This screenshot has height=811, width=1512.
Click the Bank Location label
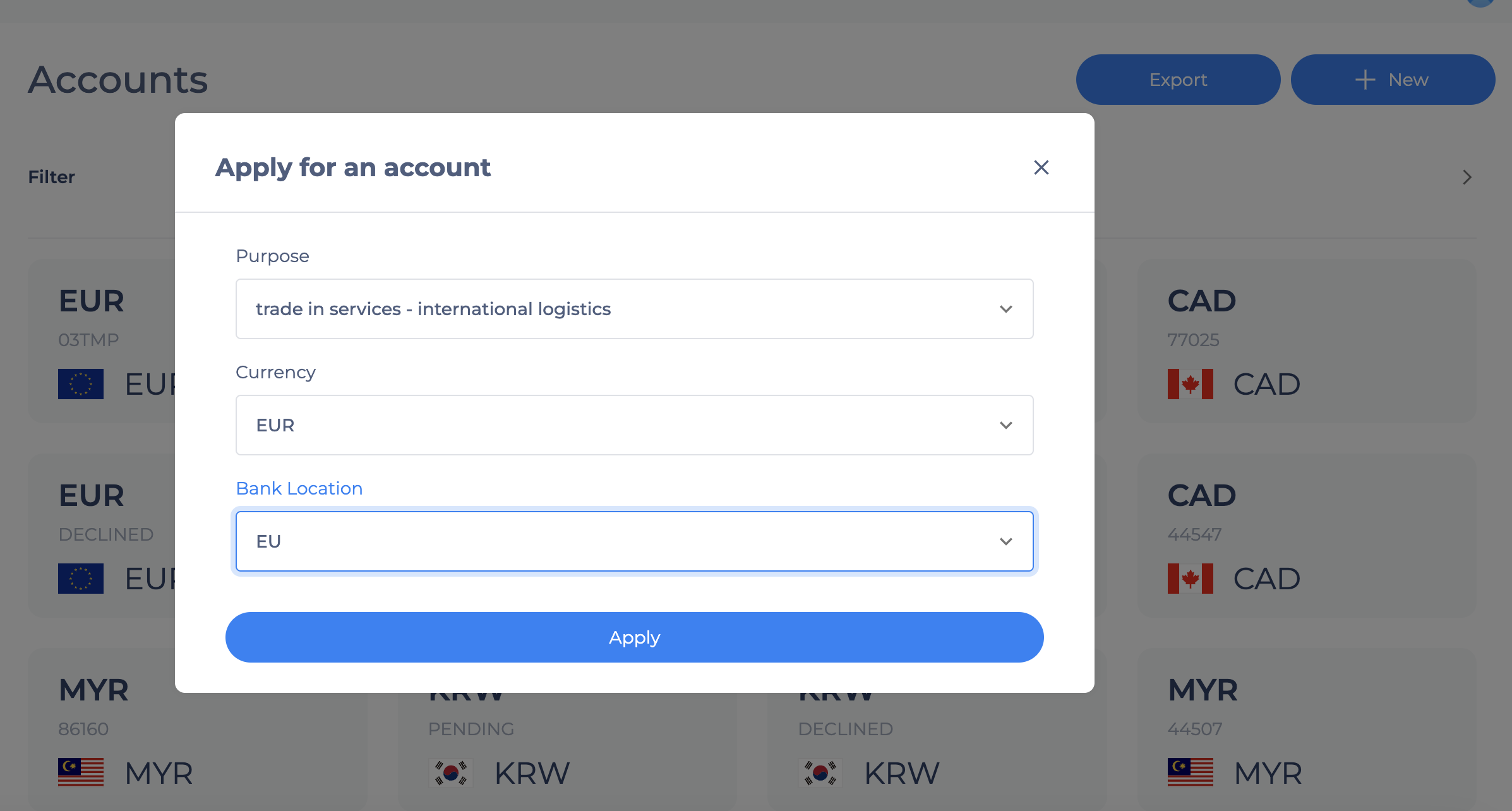299,488
